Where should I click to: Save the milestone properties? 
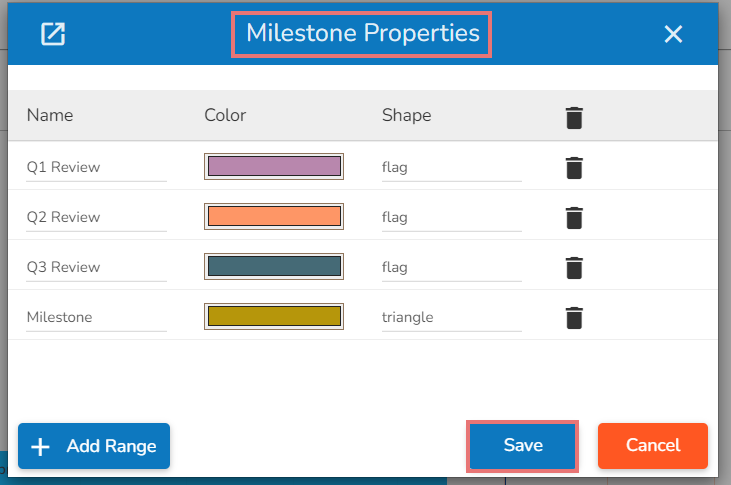[523, 446]
